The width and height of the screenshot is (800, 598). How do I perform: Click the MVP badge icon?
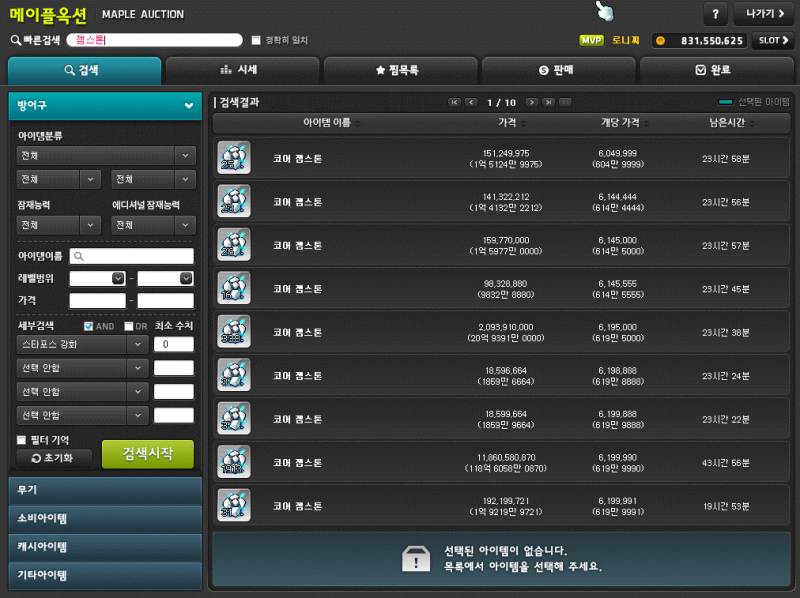(591, 40)
